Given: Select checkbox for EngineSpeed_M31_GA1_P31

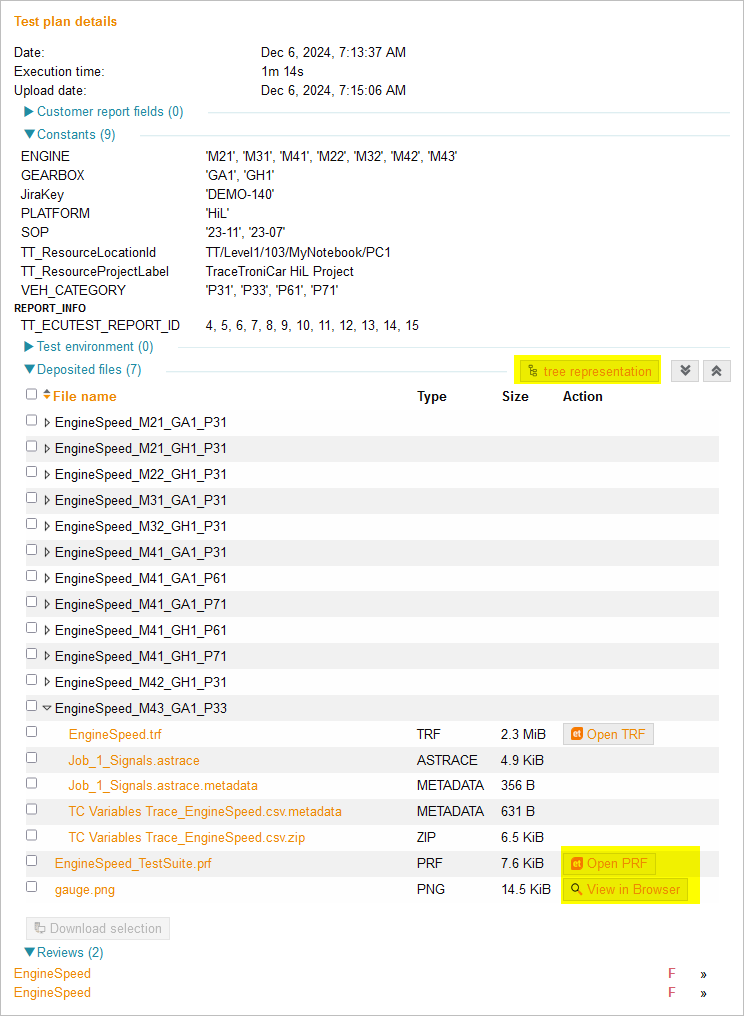Looking at the screenshot, I should (x=32, y=498).
